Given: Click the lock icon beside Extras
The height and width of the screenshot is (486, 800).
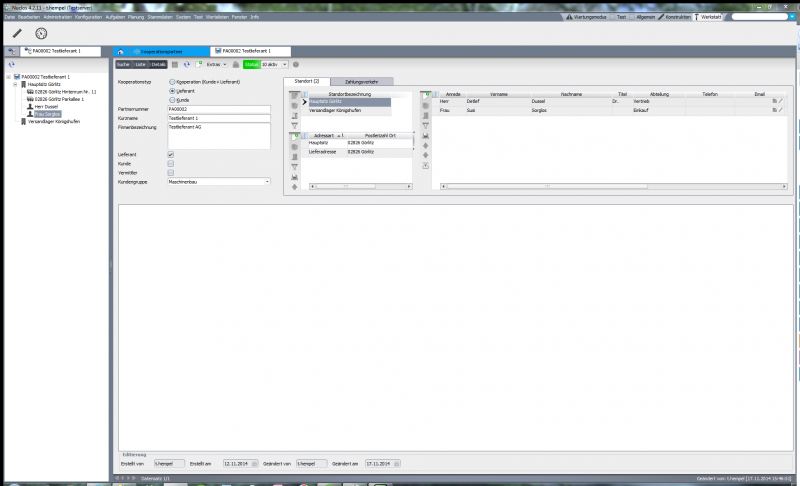Looking at the screenshot, I should pyautogui.click(x=235, y=64).
